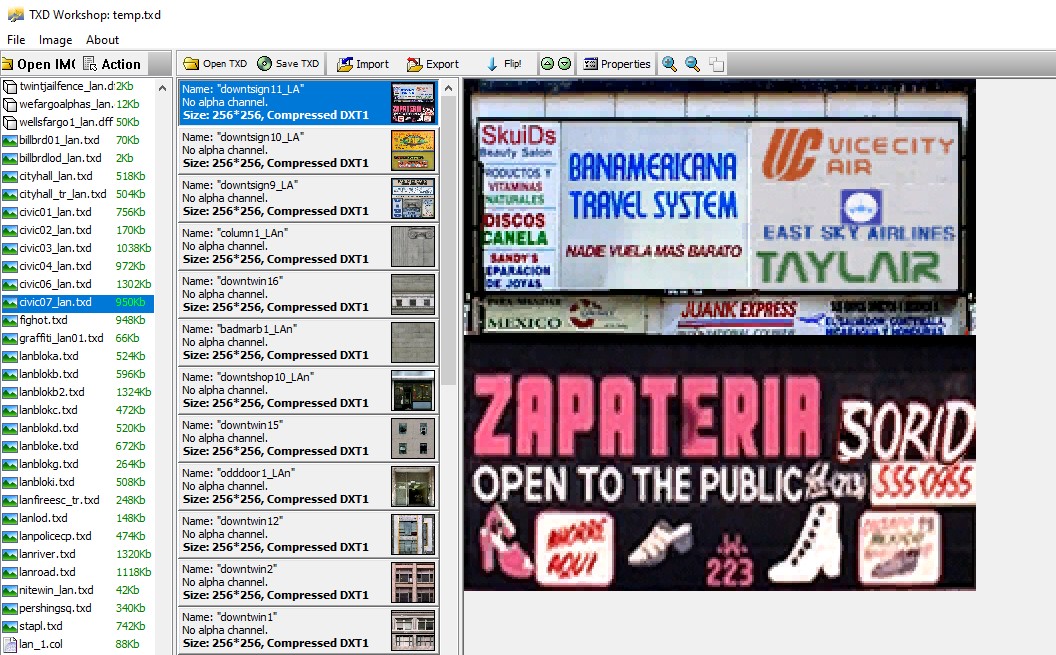This screenshot has width=1056, height=655.
Task: Zoom in with magnifier plus icon
Action: (669, 64)
